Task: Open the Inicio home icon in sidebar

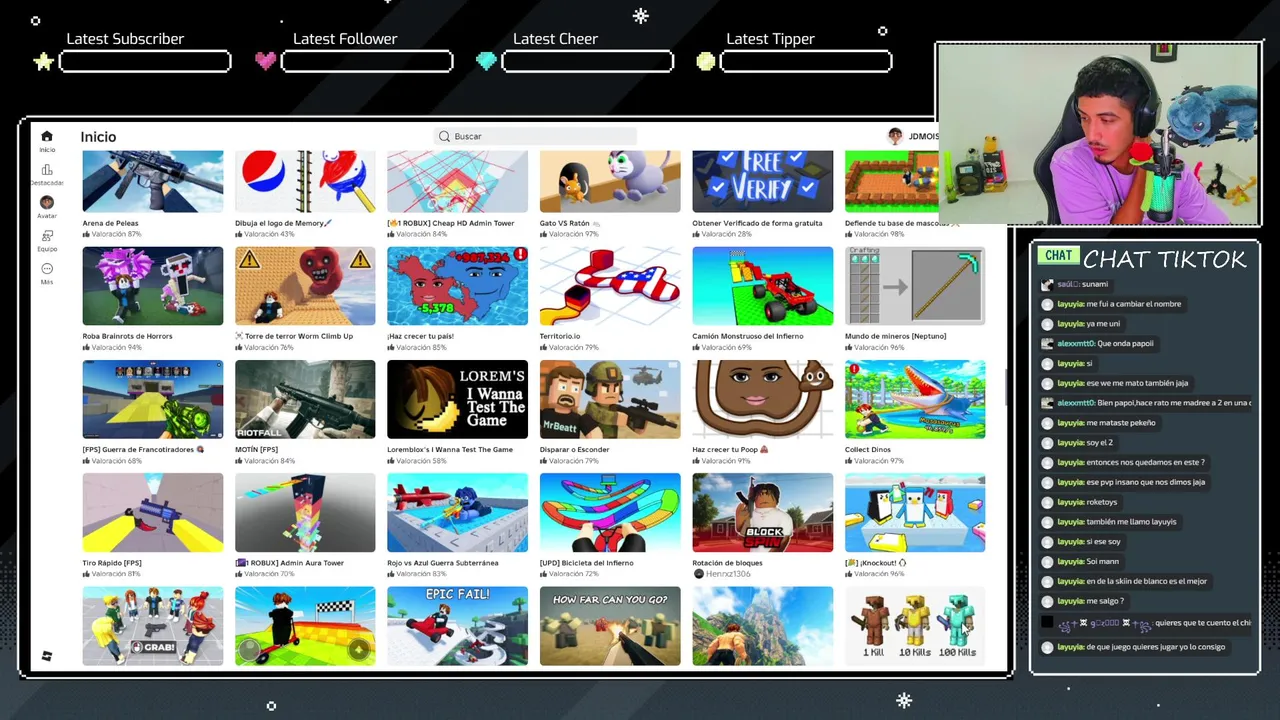Action: point(46,136)
